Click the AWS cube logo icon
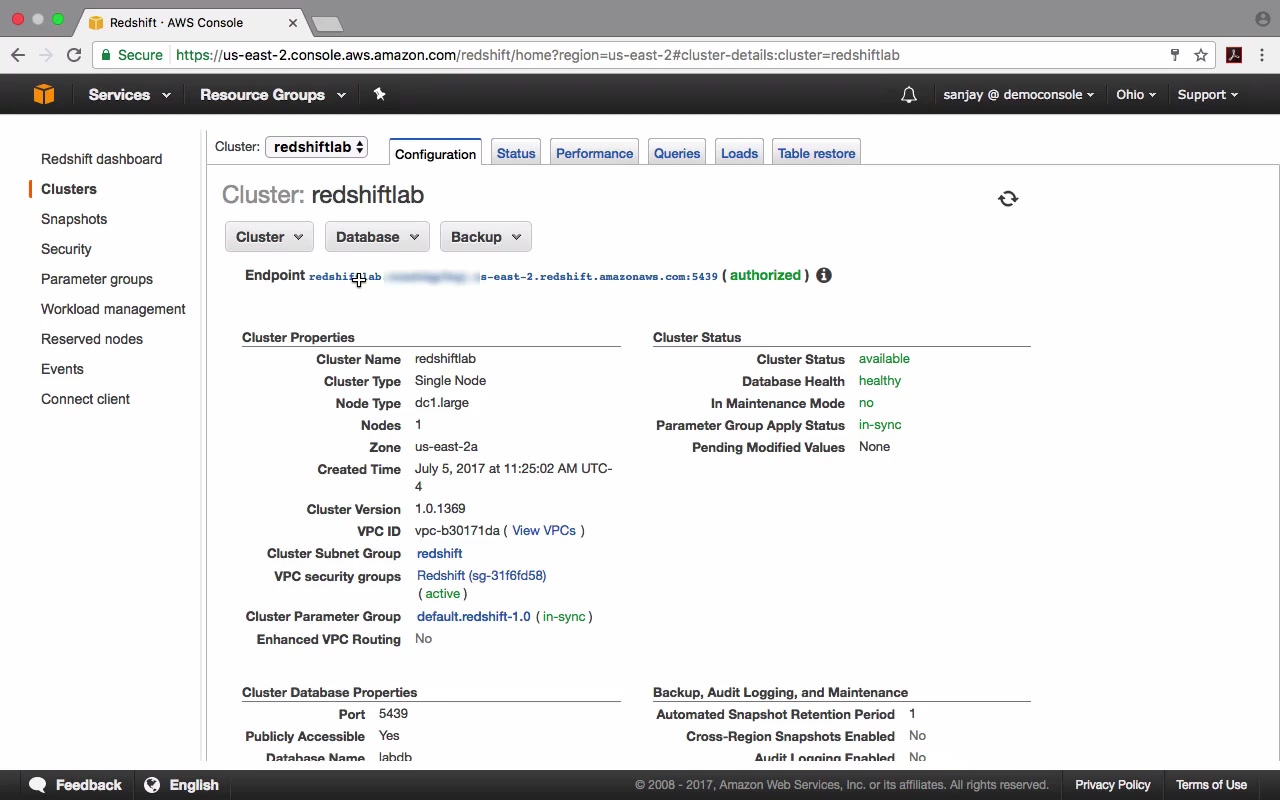This screenshot has width=1280, height=800. [44, 94]
